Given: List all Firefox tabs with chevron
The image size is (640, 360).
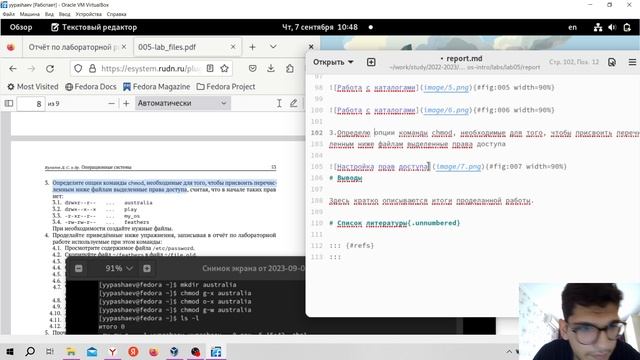Looking at the screenshot, I should tap(273, 47).
